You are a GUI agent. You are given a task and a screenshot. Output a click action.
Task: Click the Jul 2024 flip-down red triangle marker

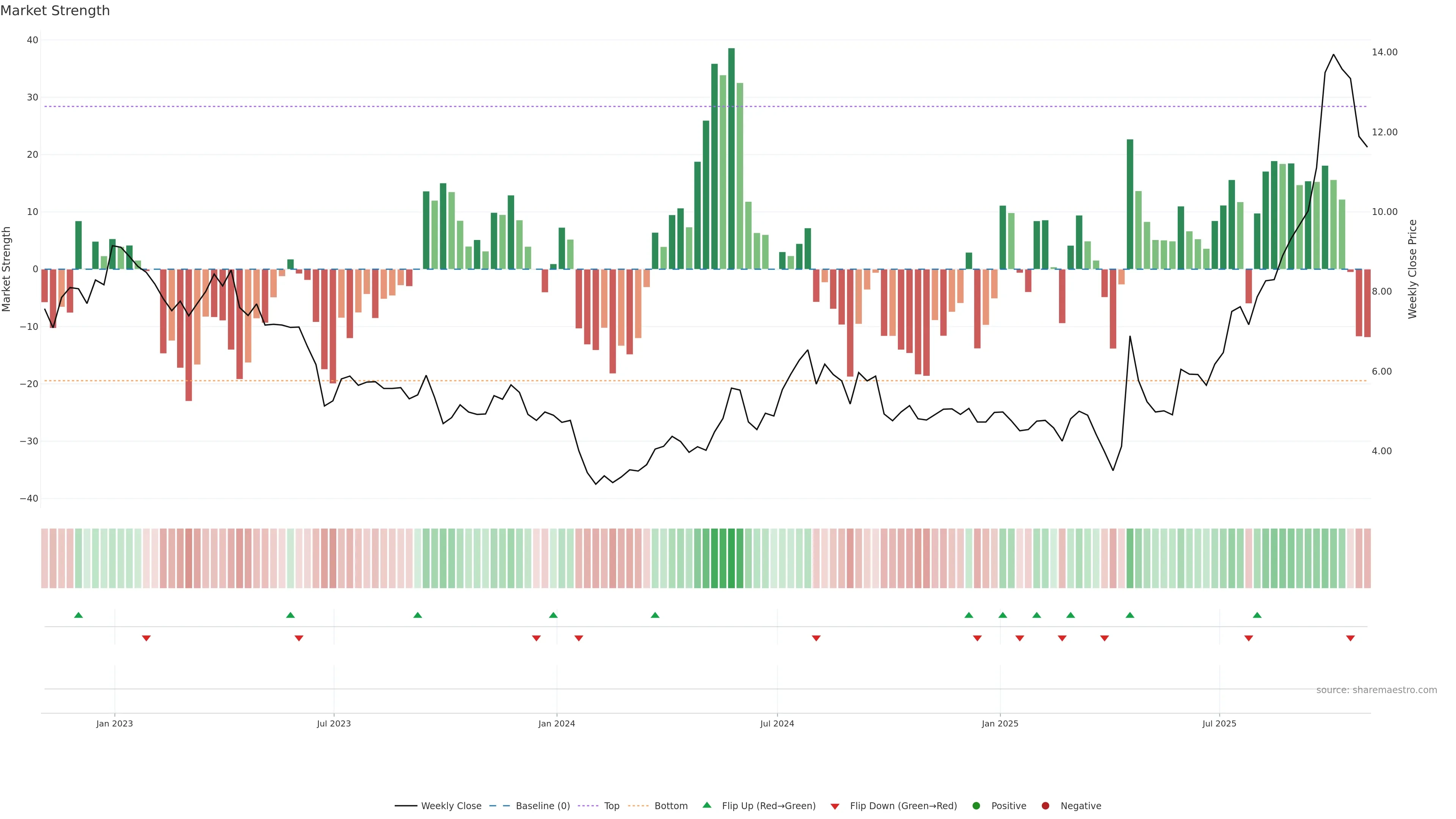816,638
